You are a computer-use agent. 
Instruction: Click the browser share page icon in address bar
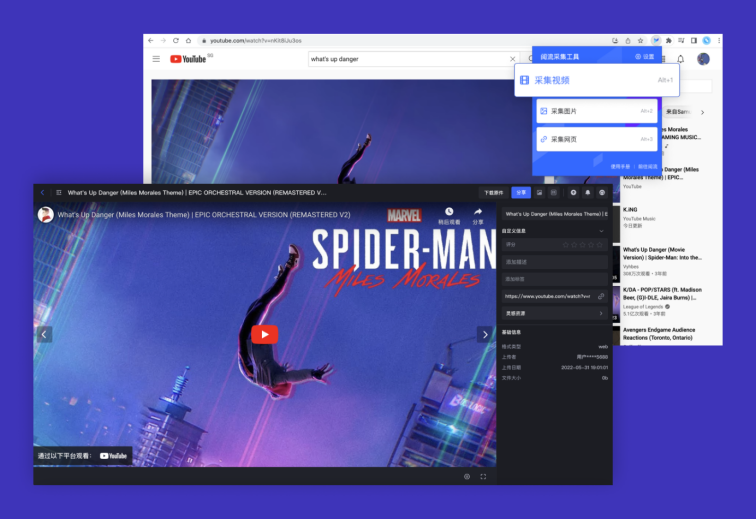click(628, 41)
